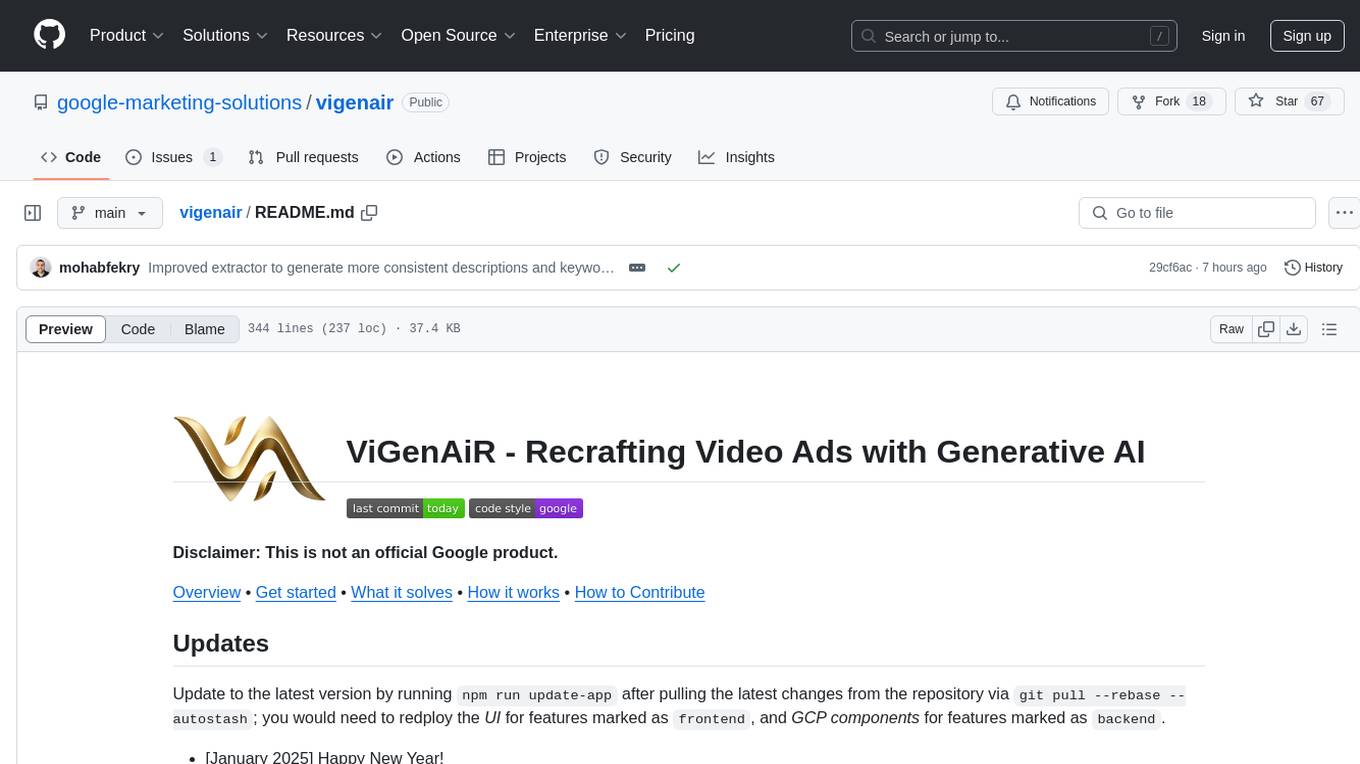Expand the Product menu
1360x764 pixels.
click(127, 35)
